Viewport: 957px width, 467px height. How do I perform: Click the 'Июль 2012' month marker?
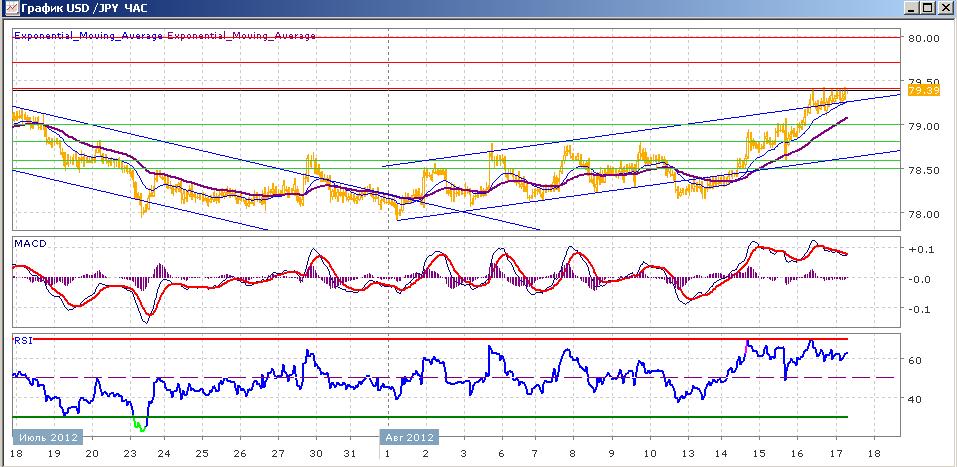click(48, 437)
